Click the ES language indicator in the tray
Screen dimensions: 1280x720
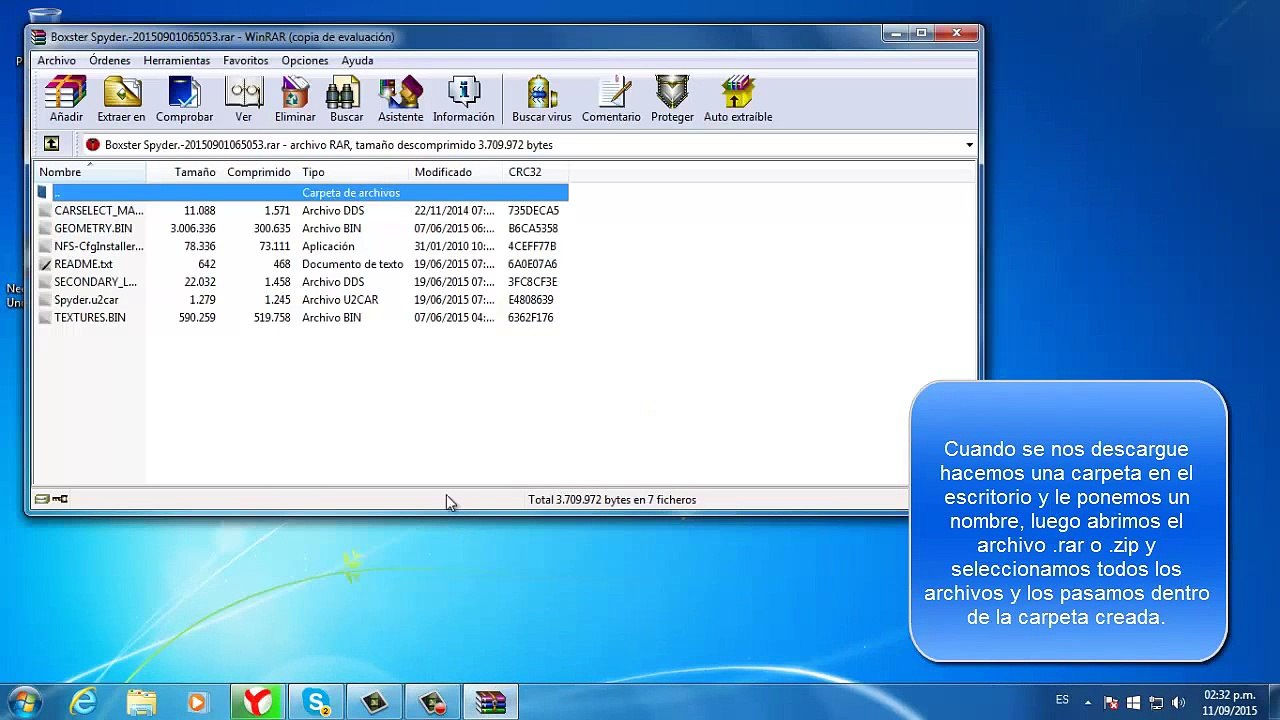pos(1062,700)
